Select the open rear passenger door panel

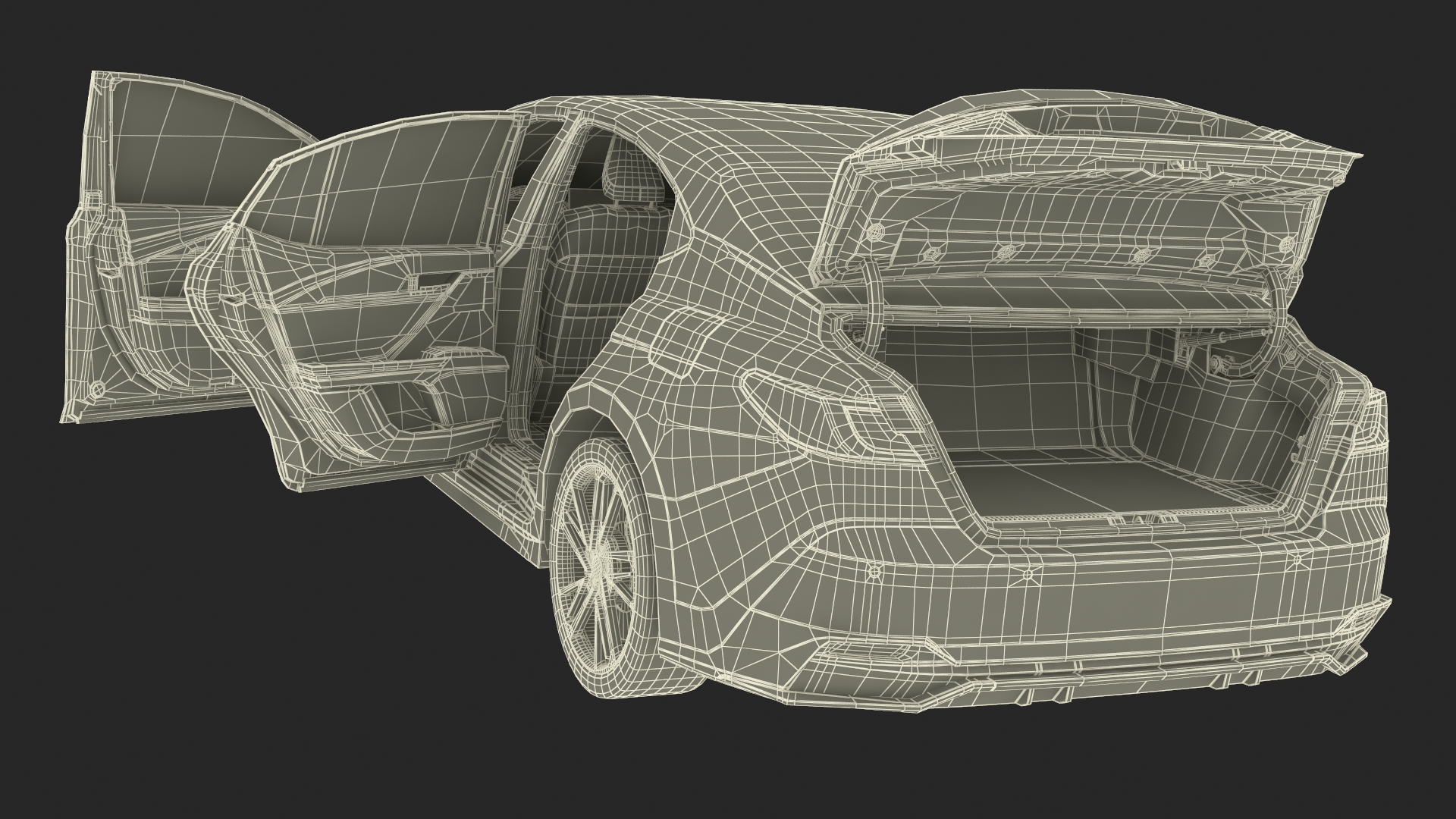[x=356, y=303]
